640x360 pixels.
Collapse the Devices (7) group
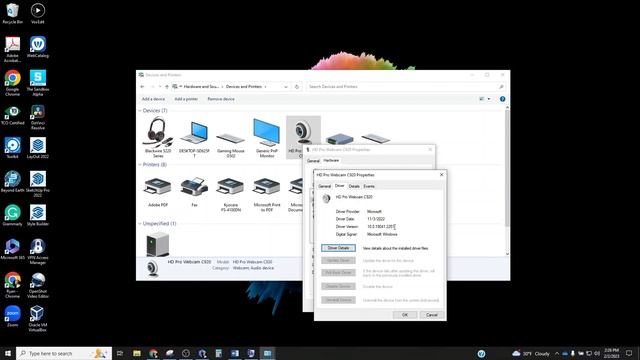click(x=140, y=111)
